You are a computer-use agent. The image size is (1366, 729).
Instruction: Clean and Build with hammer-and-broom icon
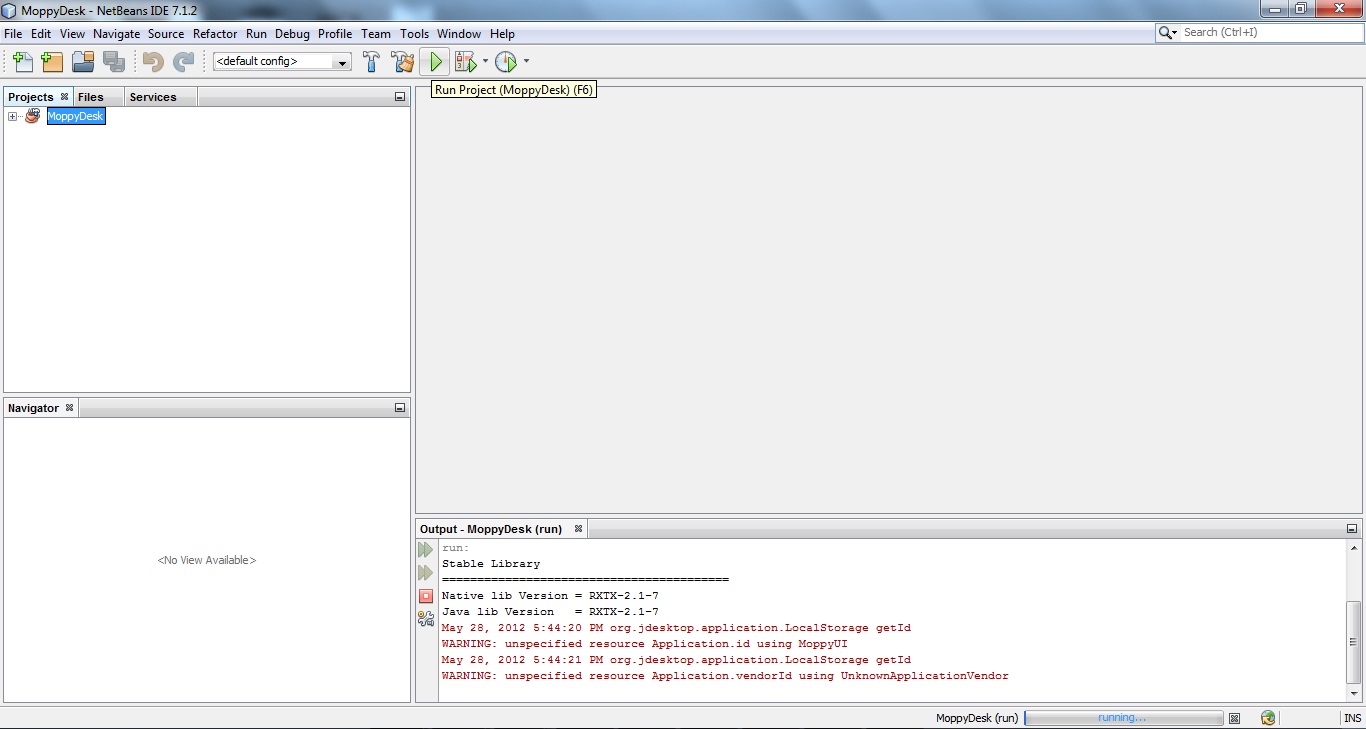pos(403,62)
